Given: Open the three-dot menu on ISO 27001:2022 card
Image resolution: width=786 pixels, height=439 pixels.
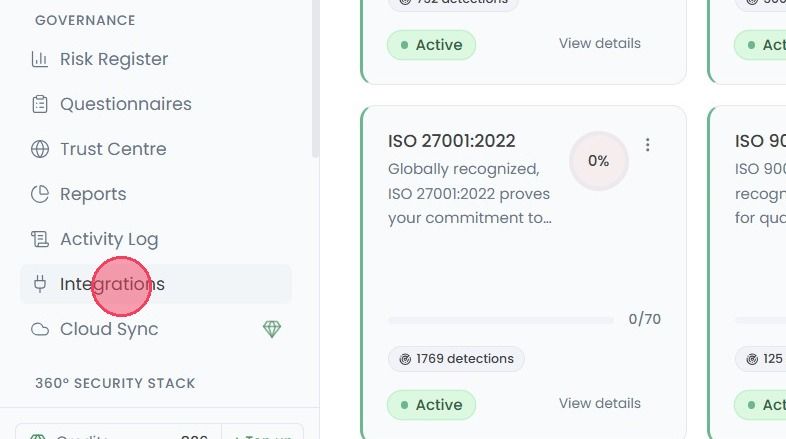Looking at the screenshot, I should click(x=648, y=145).
